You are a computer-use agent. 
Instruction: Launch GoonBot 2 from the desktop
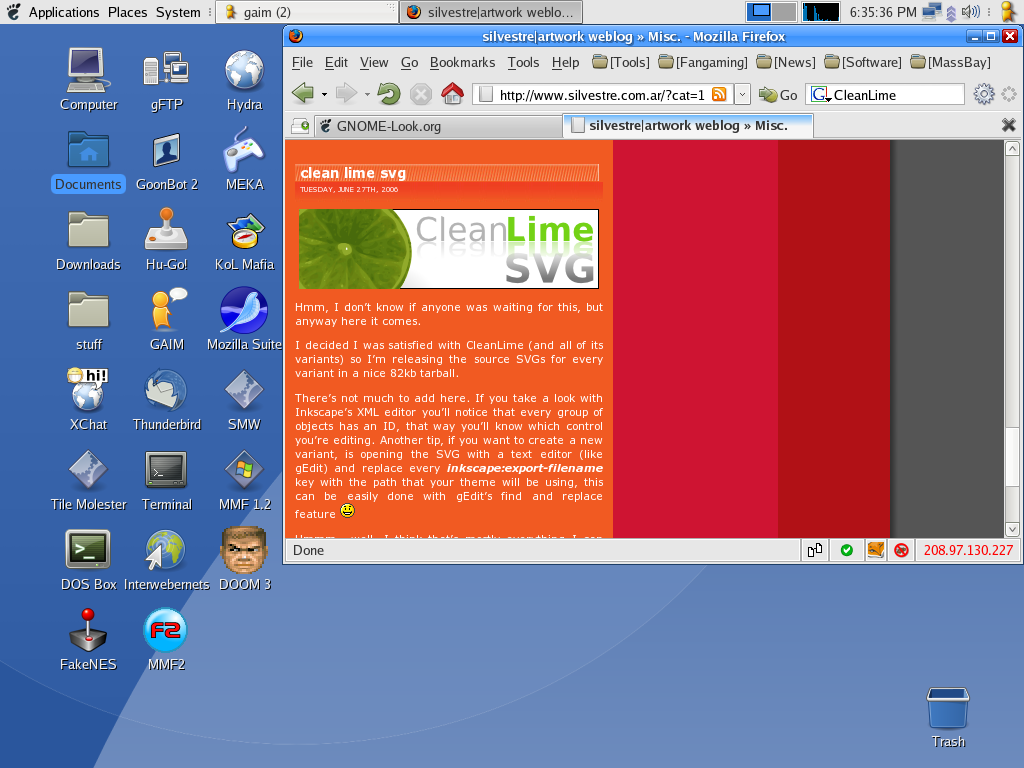(x=167, y=161)
